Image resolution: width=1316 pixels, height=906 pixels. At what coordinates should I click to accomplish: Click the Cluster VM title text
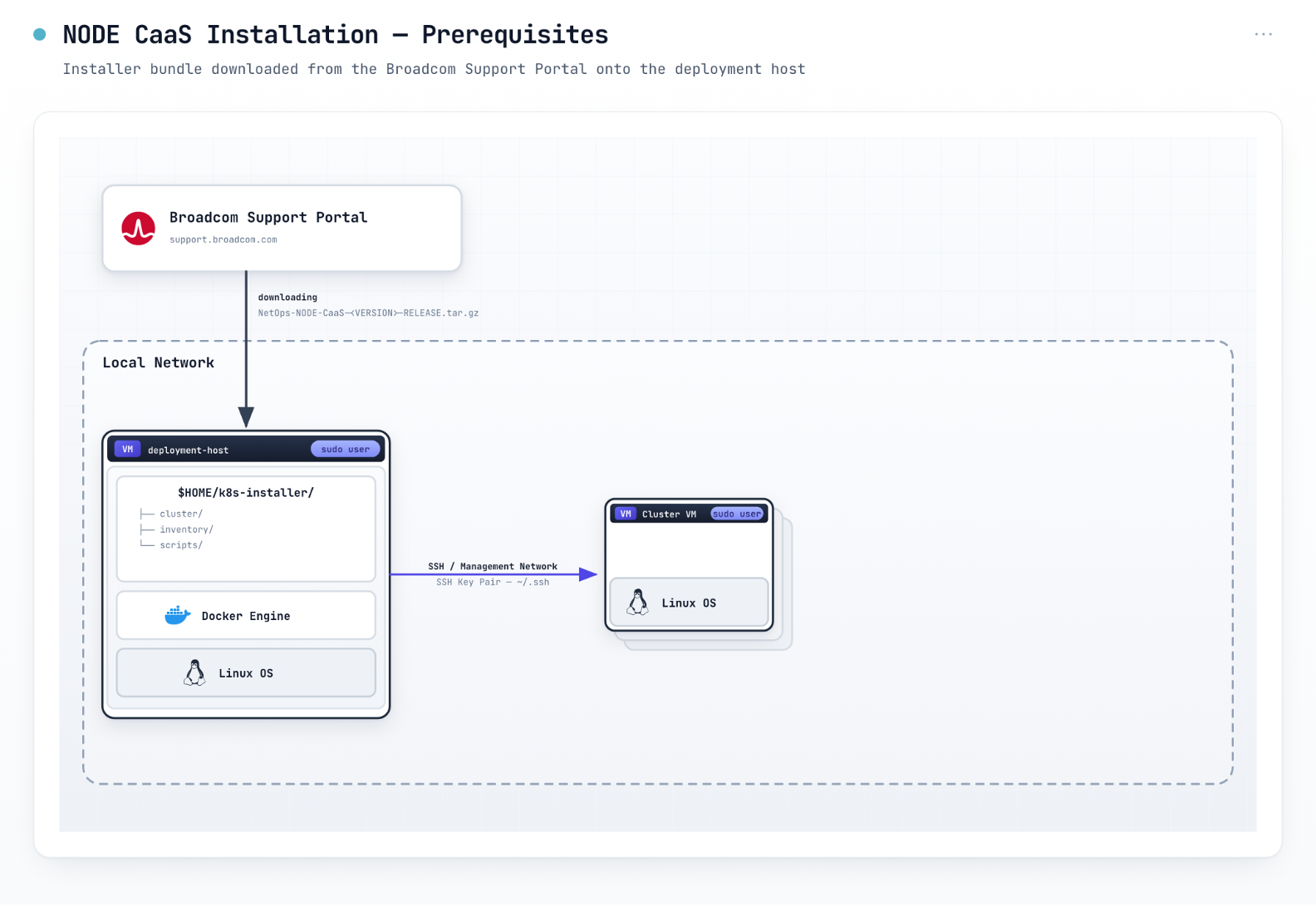tap(669, 514)
